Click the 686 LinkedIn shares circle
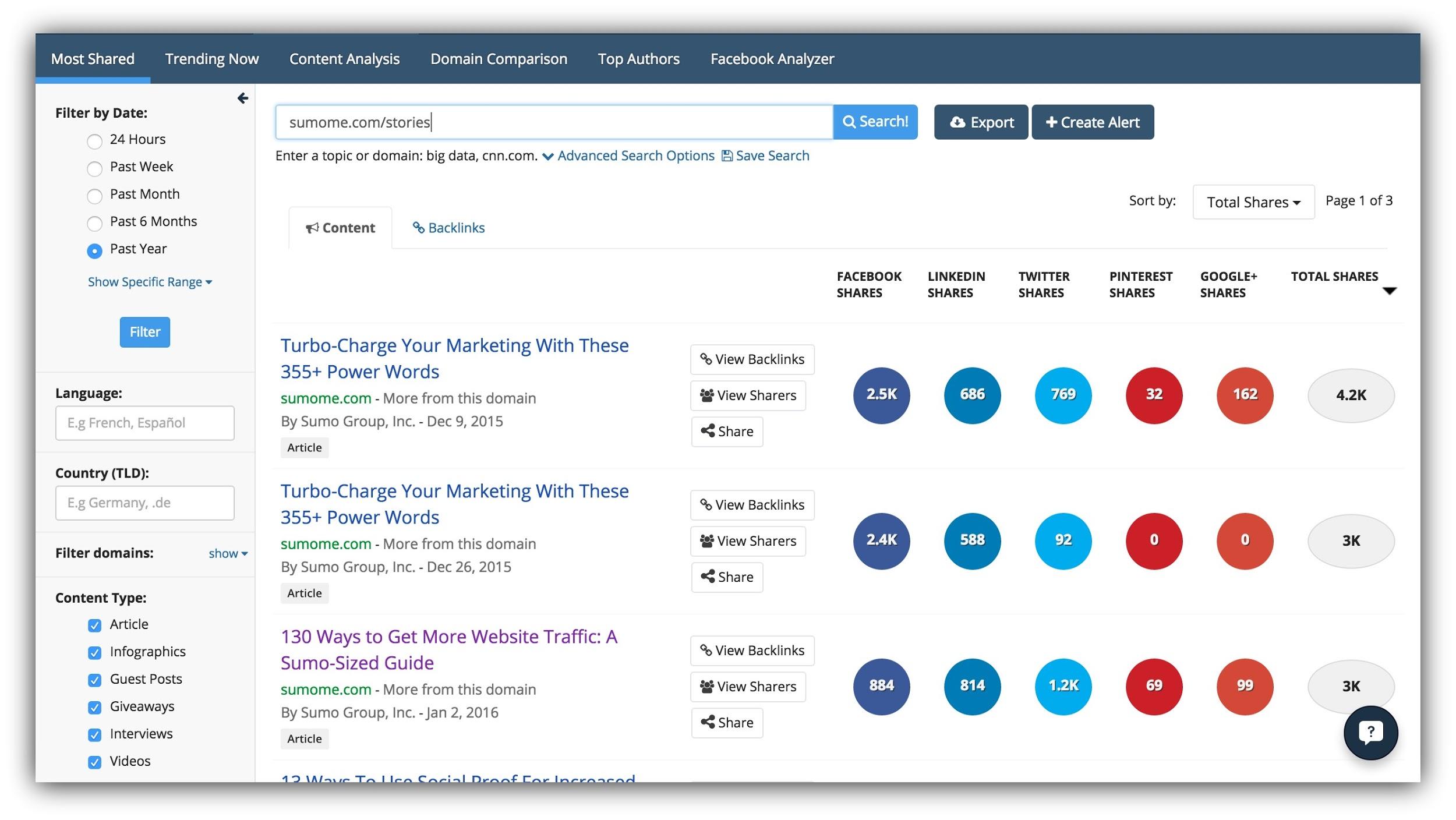This screenshot has height=820, width=1456. [x=972, y=395]
